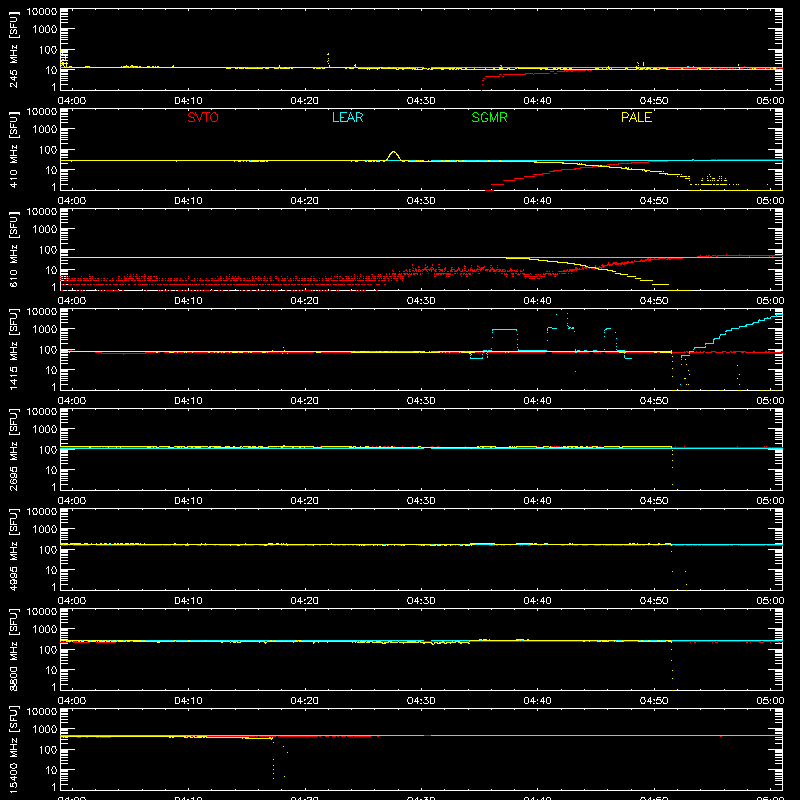
Task: Click the yellow PALE legend label
Action: coord(636,117)
